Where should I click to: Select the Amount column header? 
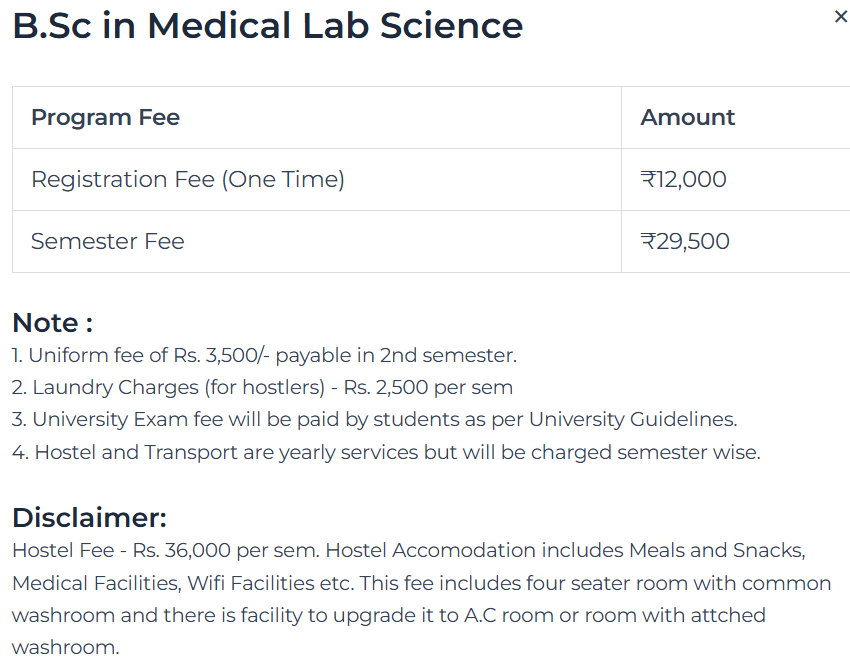(687, 117)
